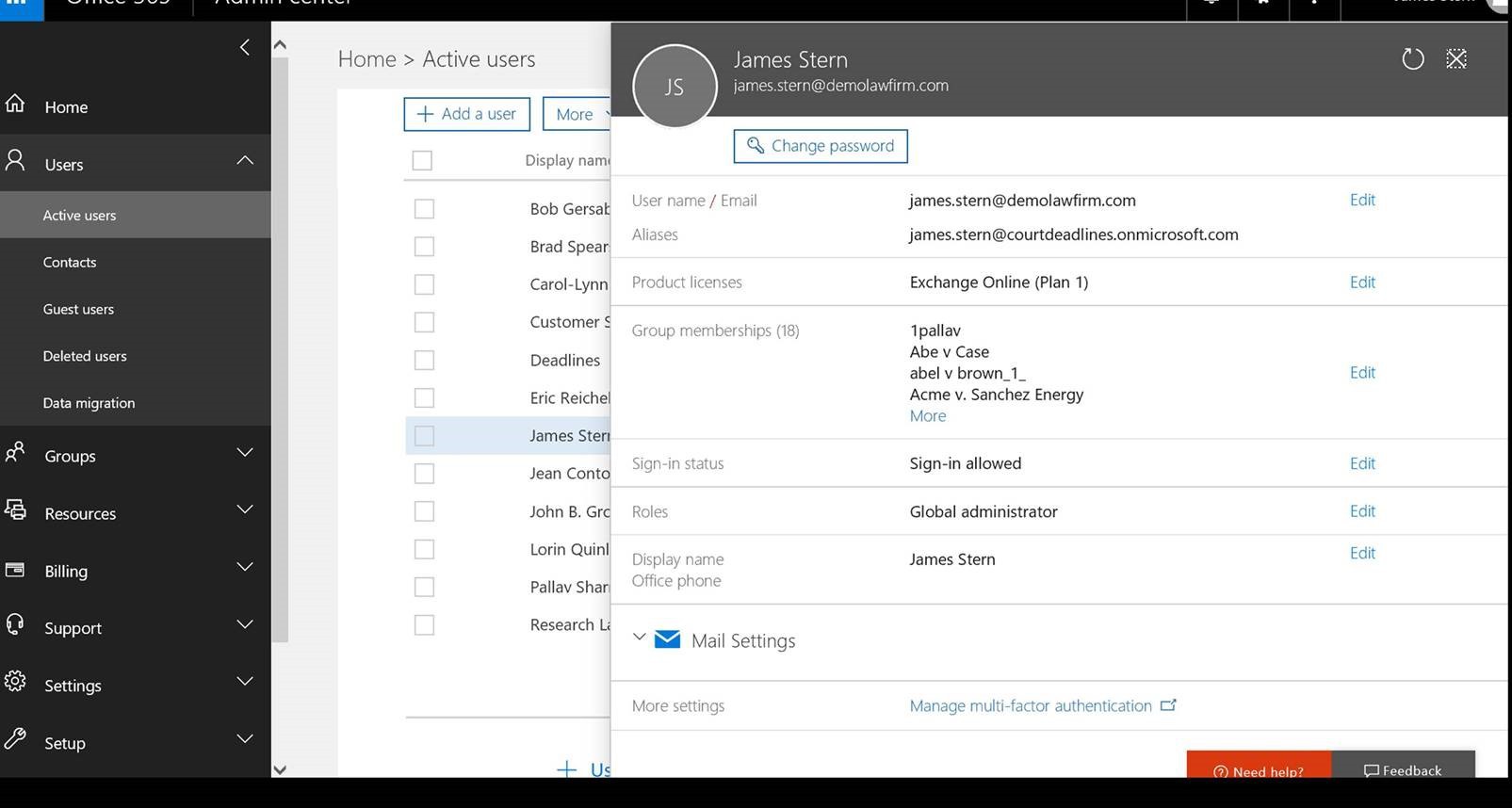Edit Roles for James Stern
Viewport: 1512px width, 808px height.
coord(1362,510)
